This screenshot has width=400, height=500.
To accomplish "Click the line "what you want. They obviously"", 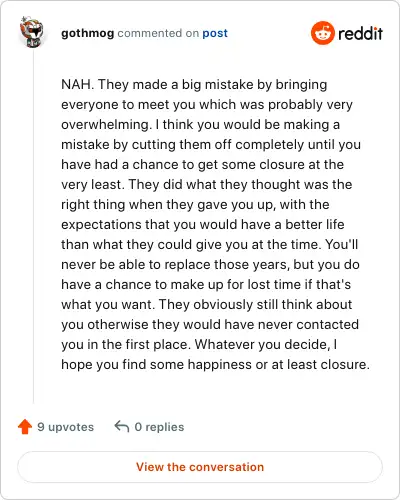I will tap(207, 305).
